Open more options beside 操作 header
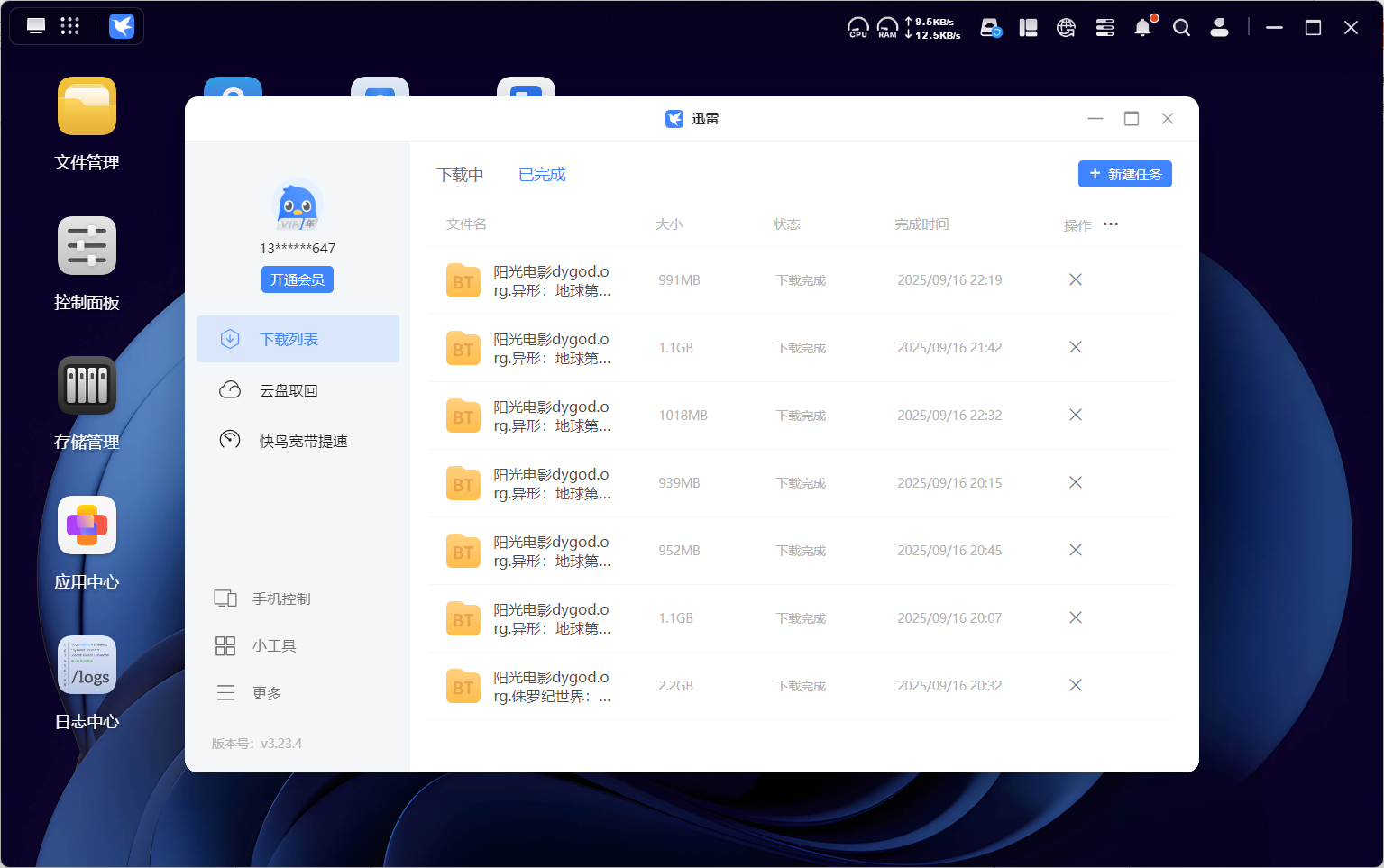 pyautogui.click(x=1111, y=224)
